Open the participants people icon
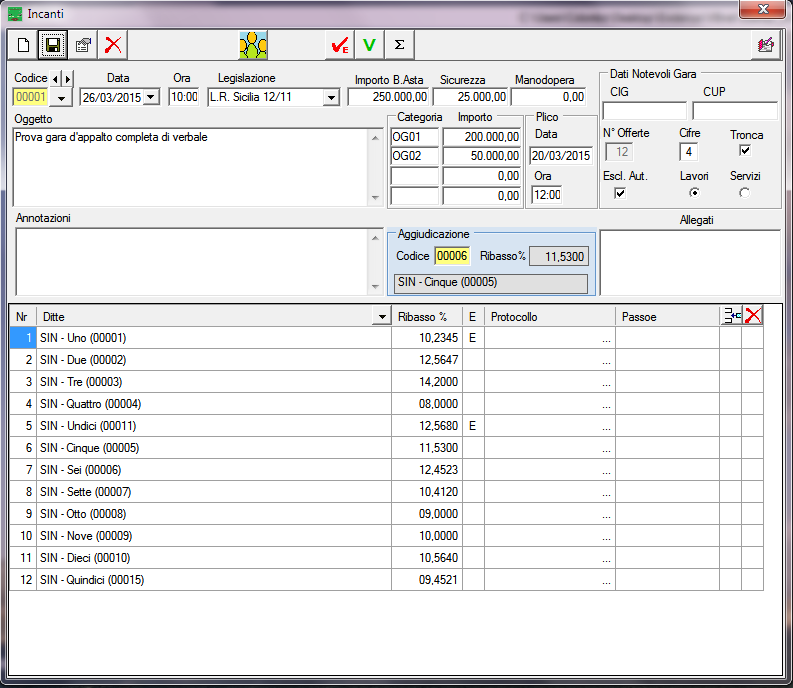This screenshot has height=688, width=793. [253, 45]
